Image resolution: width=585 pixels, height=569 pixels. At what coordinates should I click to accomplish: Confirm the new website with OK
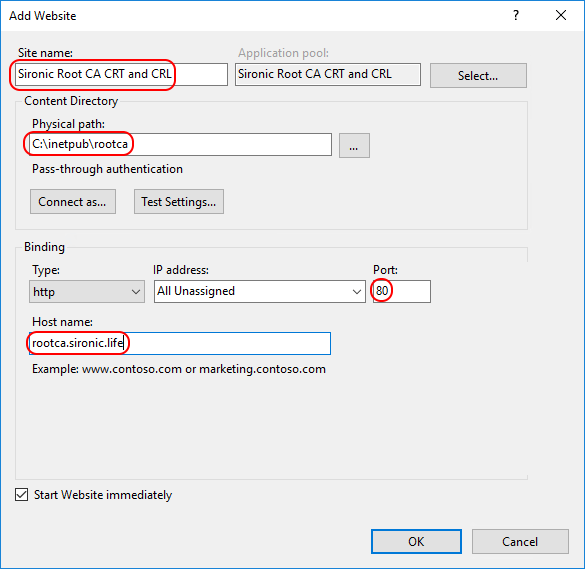(x=416, y=541)
